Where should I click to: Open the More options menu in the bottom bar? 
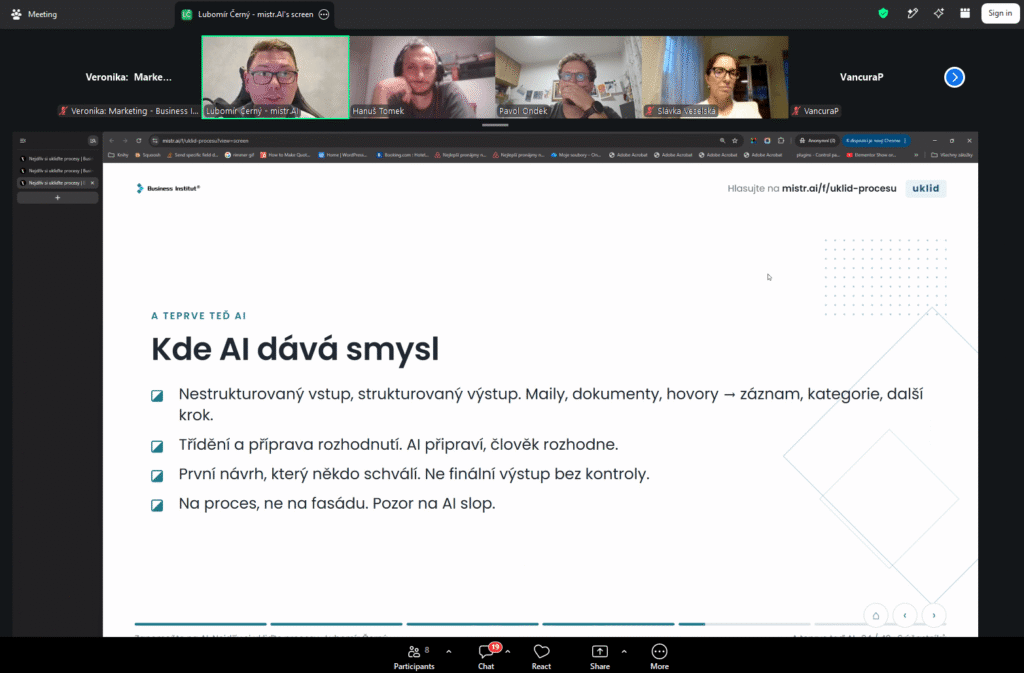[660, 657]
